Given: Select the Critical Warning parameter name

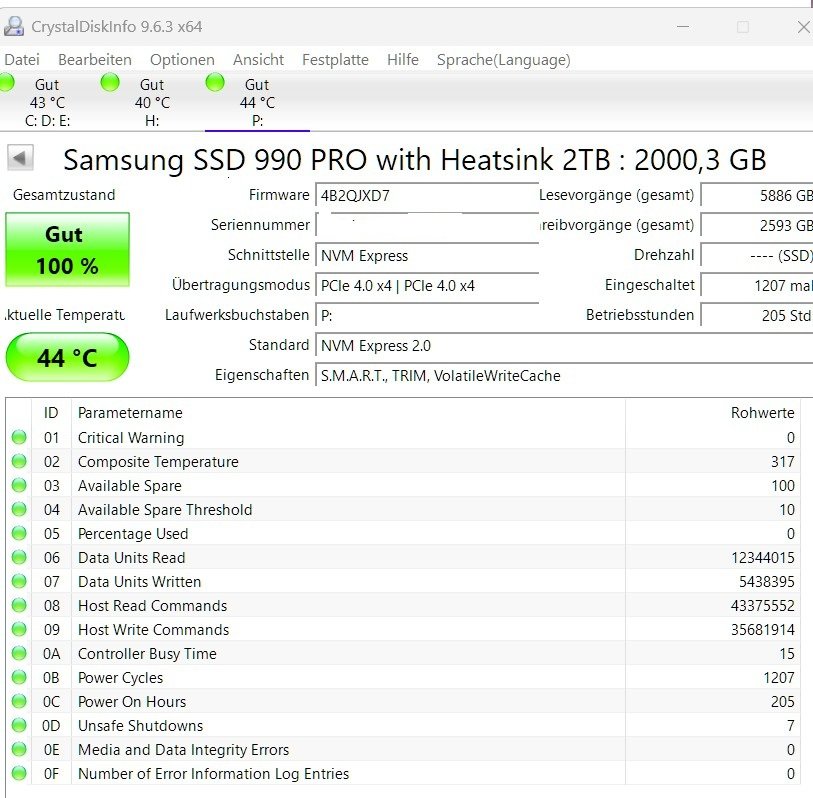Looking at the screenshot, I should (x=131, y=438).
